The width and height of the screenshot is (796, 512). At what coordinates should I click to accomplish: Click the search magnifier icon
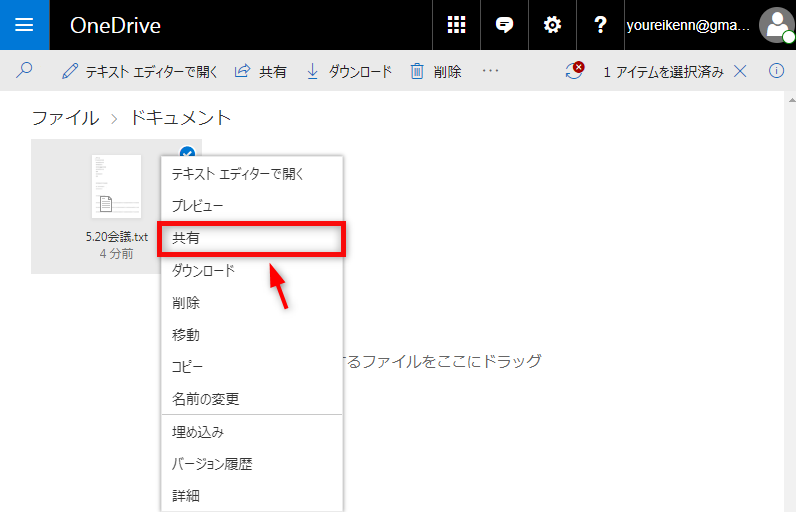(x=24, y=71)
